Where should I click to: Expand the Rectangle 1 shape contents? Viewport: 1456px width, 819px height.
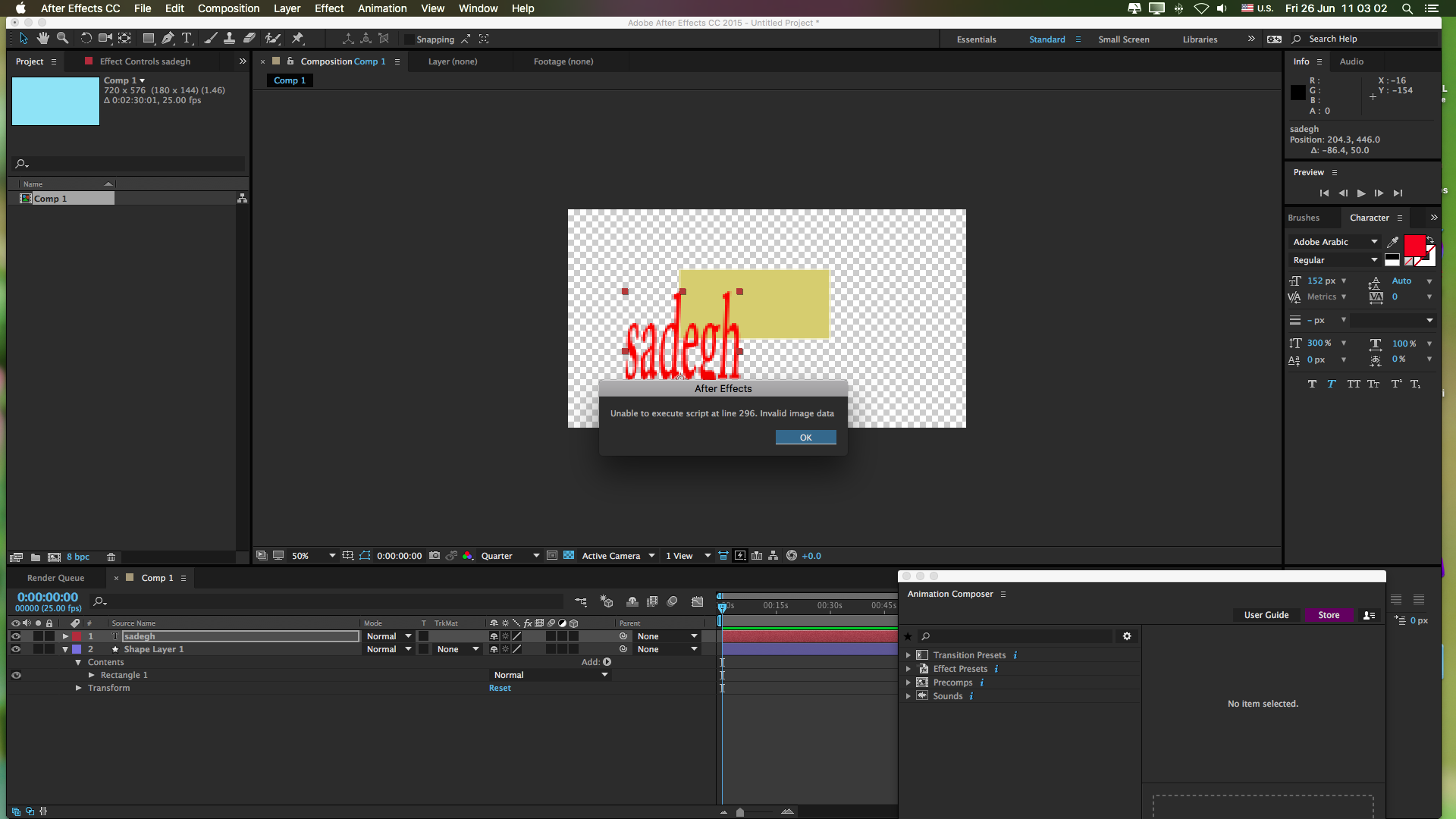[91, 675]
